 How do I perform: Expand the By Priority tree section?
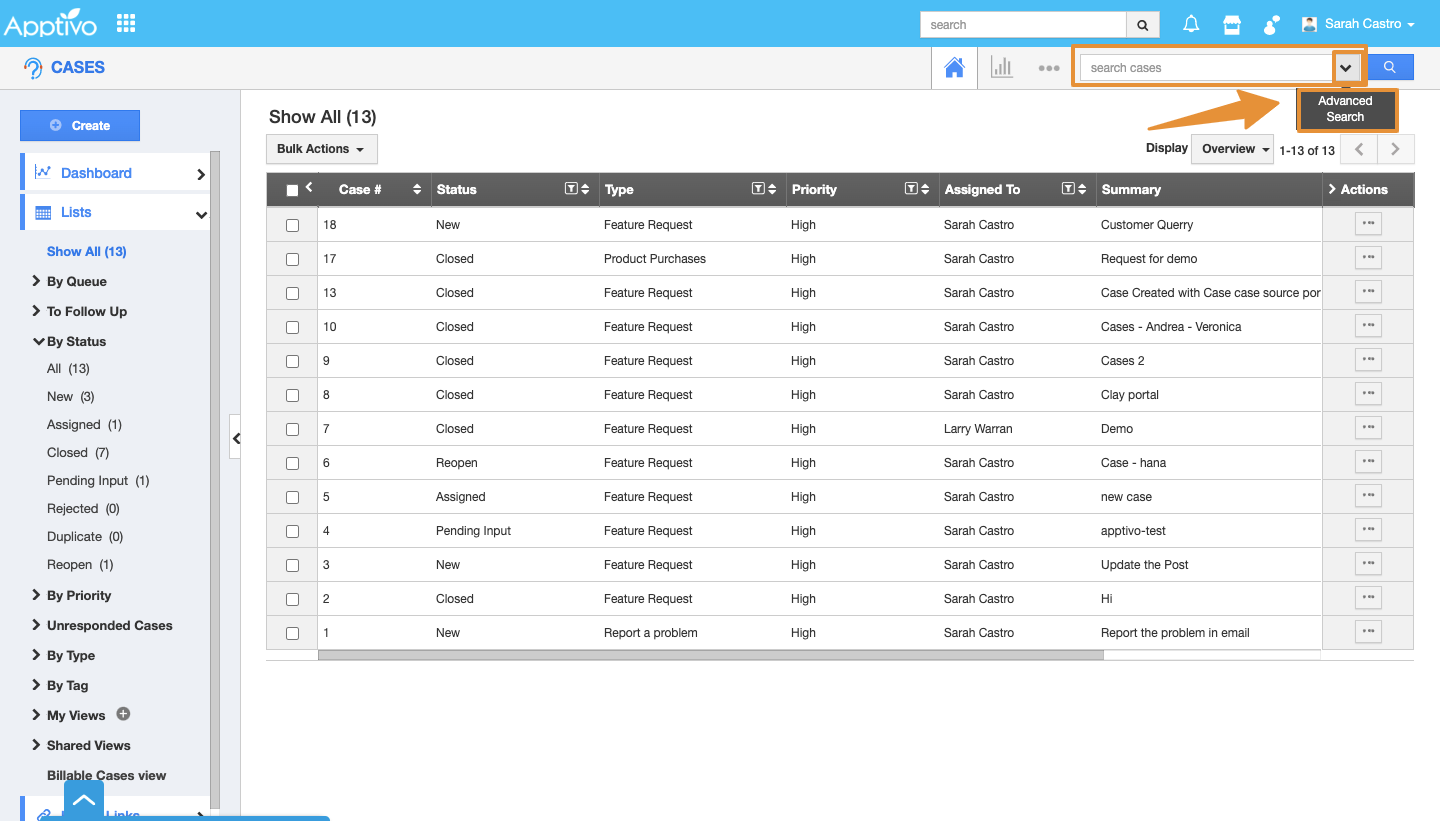[x=78, y=595]
